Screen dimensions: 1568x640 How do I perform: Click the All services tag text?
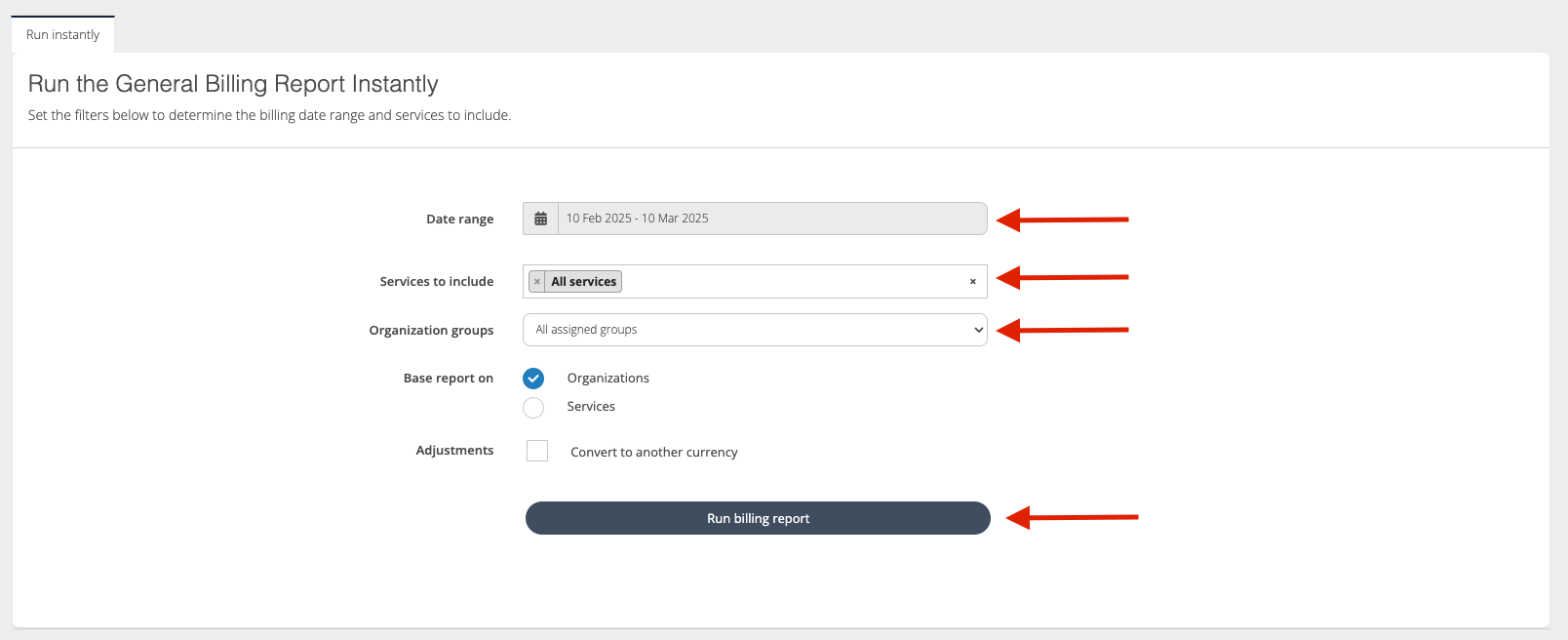coord(583,282)
